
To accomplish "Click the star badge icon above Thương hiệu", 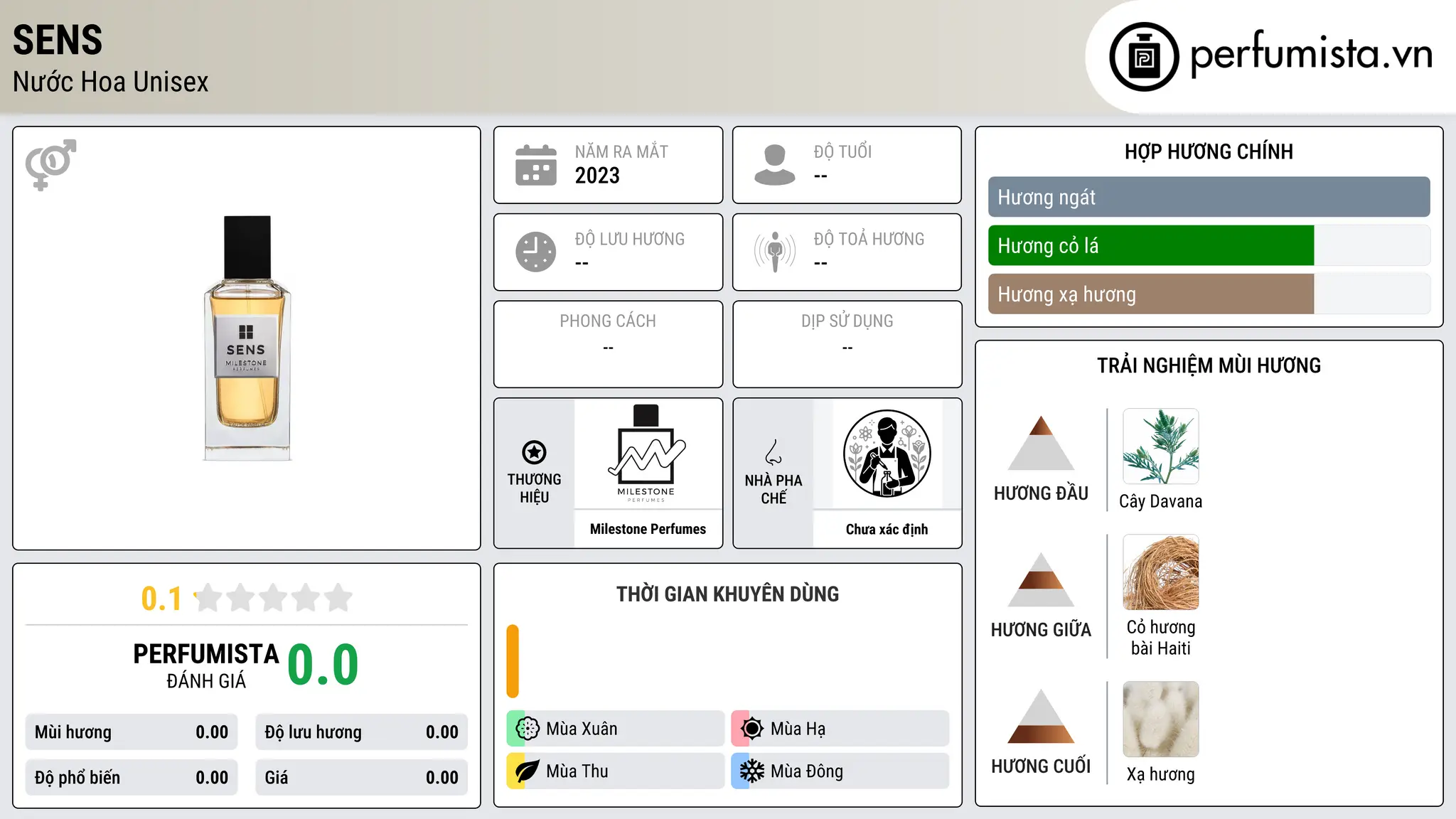I will coord(534,452).
